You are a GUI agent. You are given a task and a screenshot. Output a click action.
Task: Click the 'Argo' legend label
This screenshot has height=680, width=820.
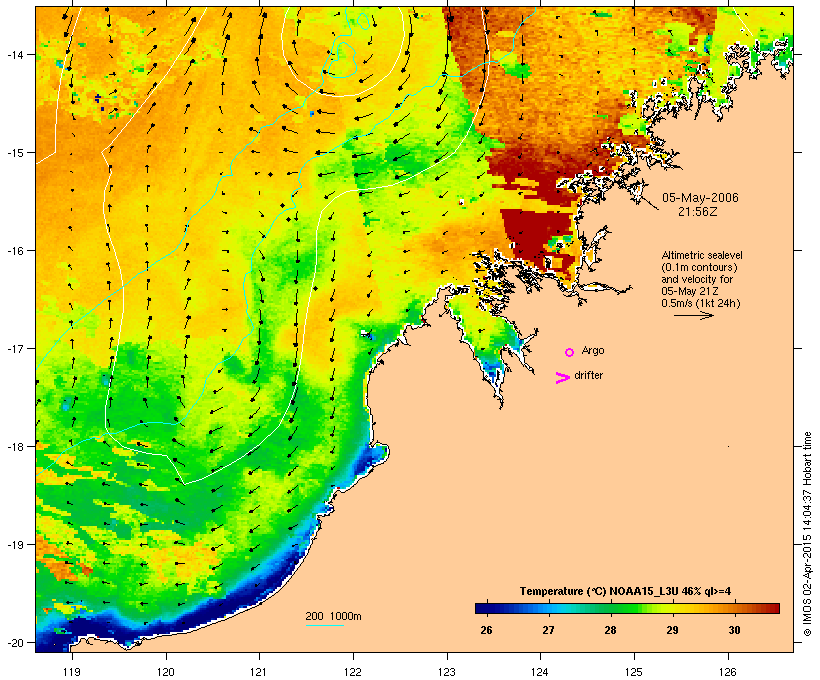pos(593,350)
